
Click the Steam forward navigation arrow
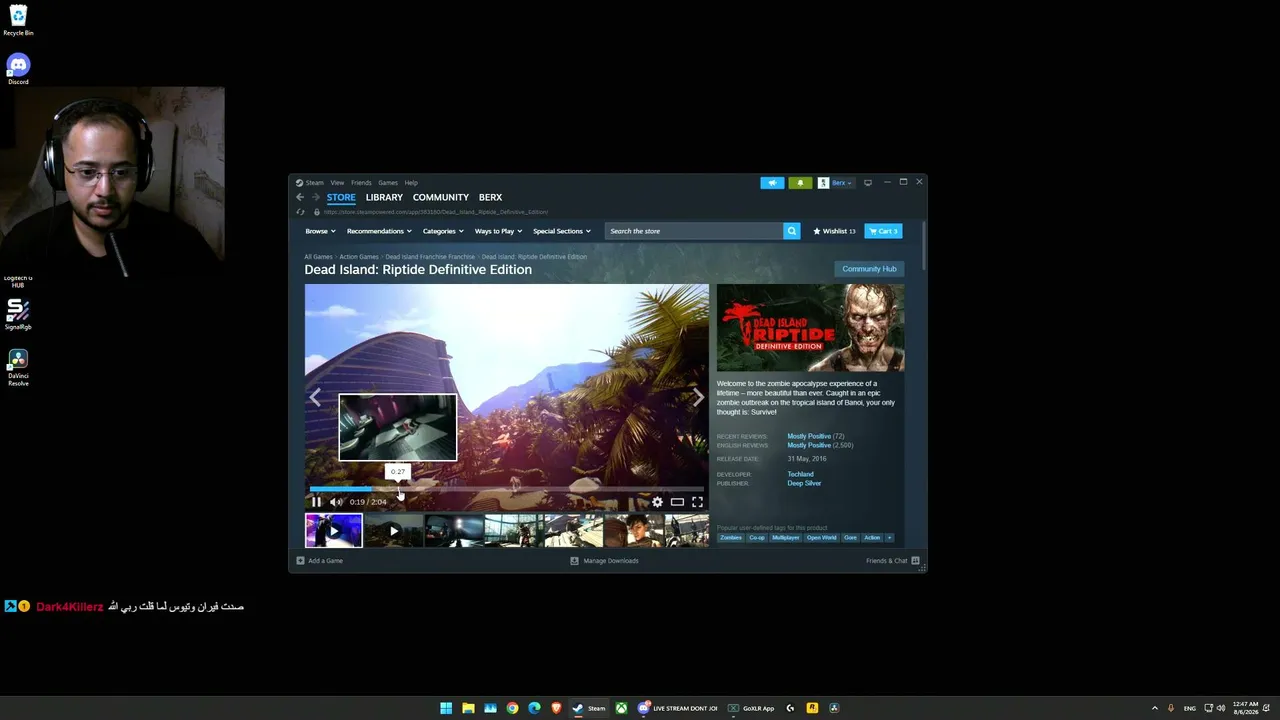(x=315, y=197)
